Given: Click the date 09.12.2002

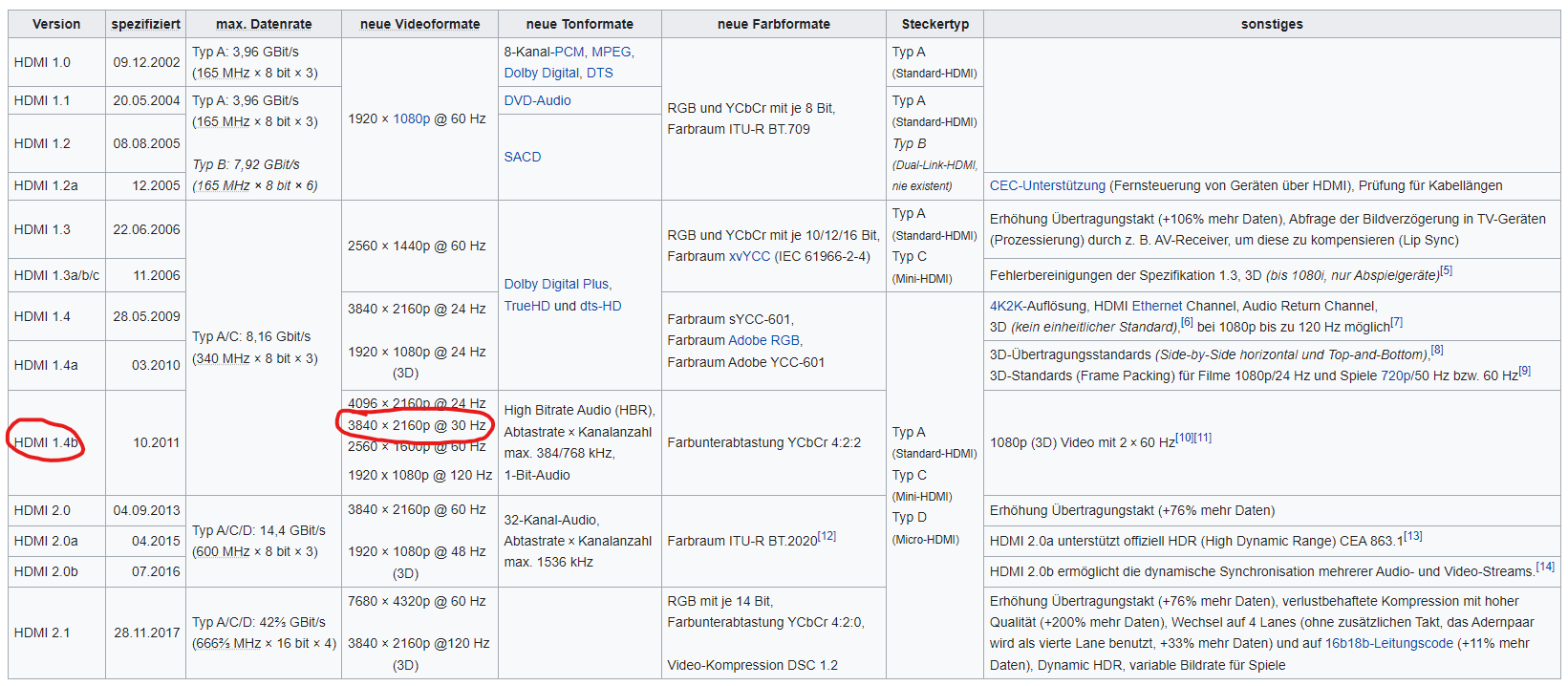Looking at the screenshot, I should point(146,62).
